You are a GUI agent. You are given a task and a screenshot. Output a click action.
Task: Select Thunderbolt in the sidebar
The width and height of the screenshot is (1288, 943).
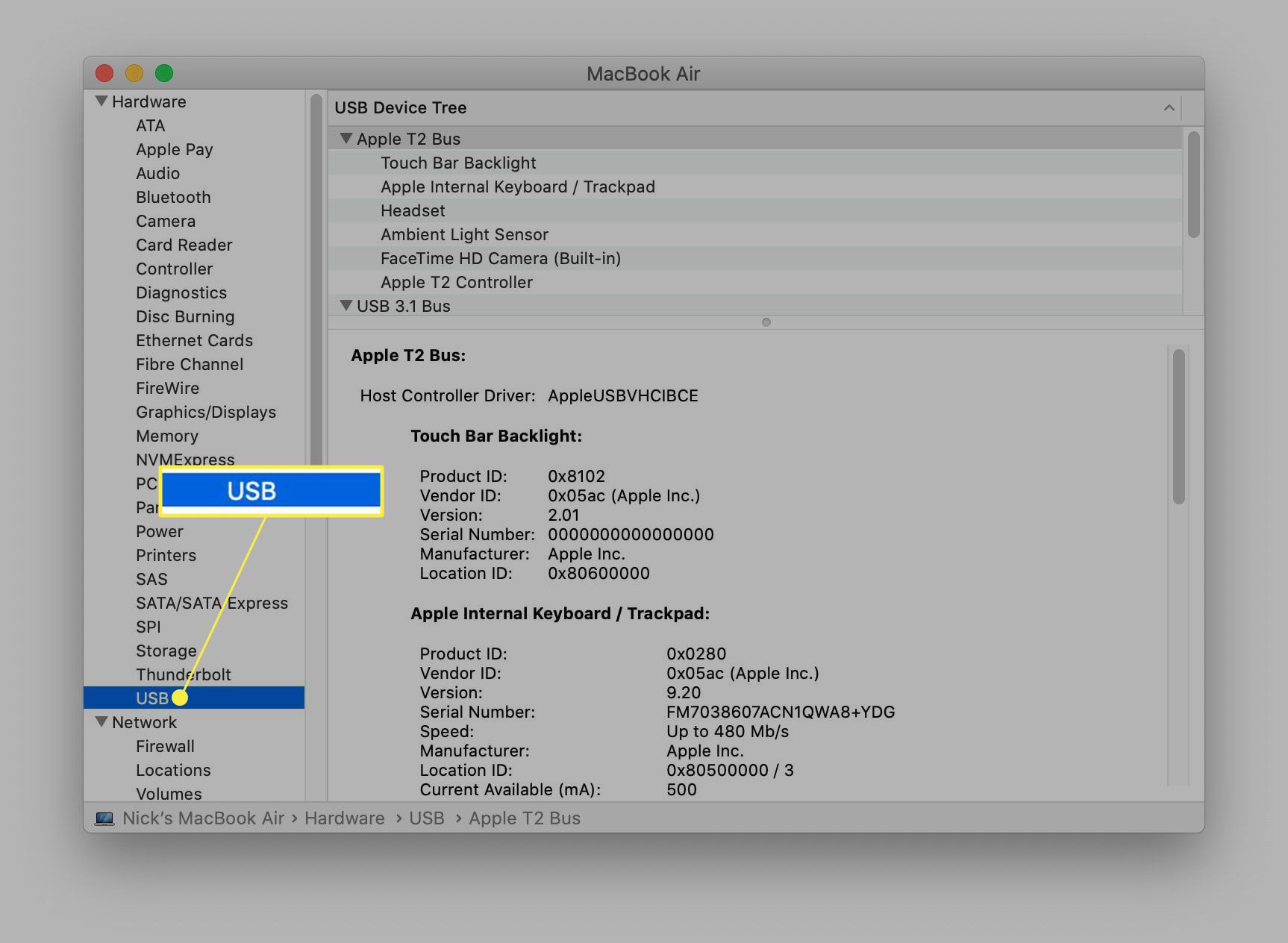(x=184, y=674)
